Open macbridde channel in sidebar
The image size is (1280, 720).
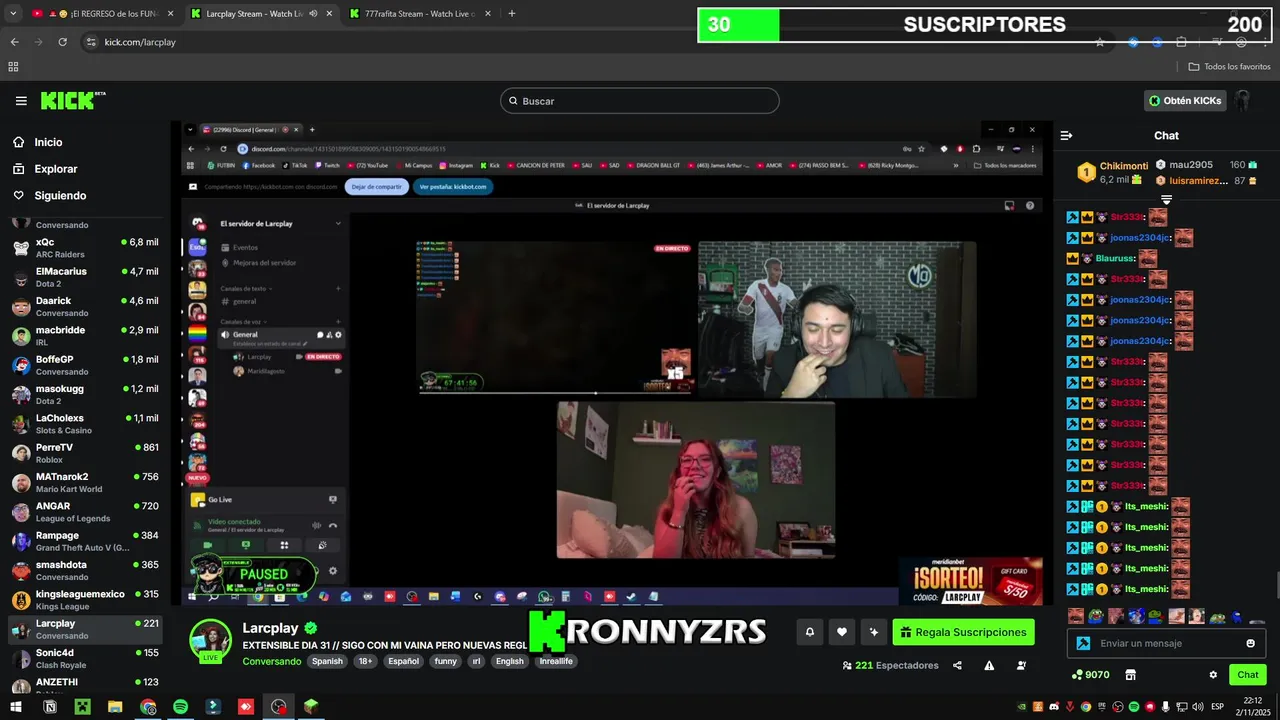(85, 336)
